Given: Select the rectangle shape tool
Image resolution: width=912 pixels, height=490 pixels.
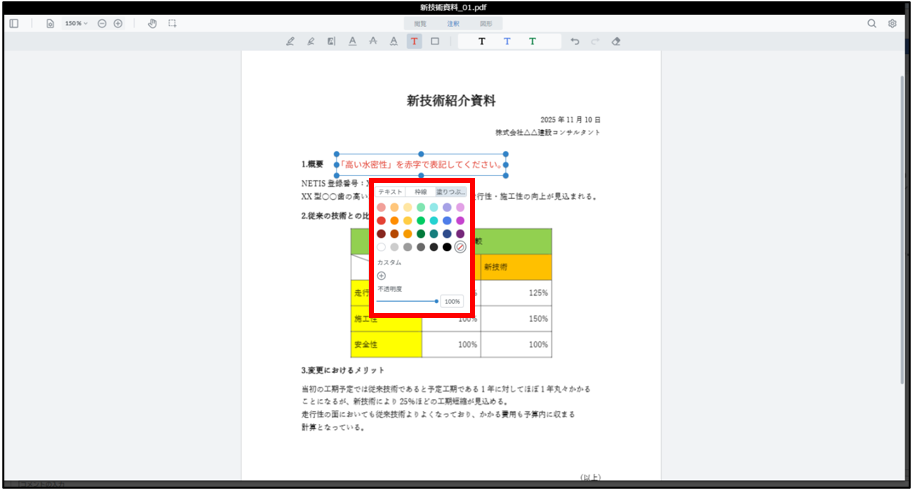Looking at the screenshot, I should (435, 41).
